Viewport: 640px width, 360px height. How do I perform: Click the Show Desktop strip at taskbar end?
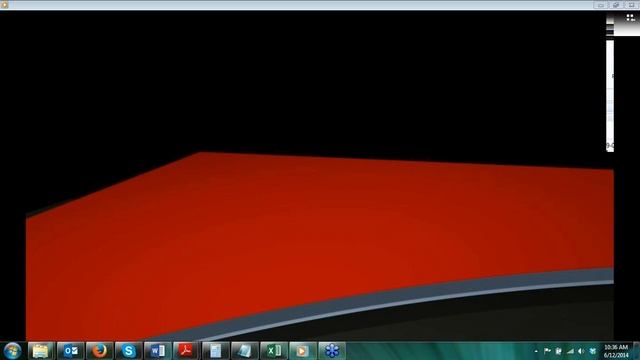[636, 351]
